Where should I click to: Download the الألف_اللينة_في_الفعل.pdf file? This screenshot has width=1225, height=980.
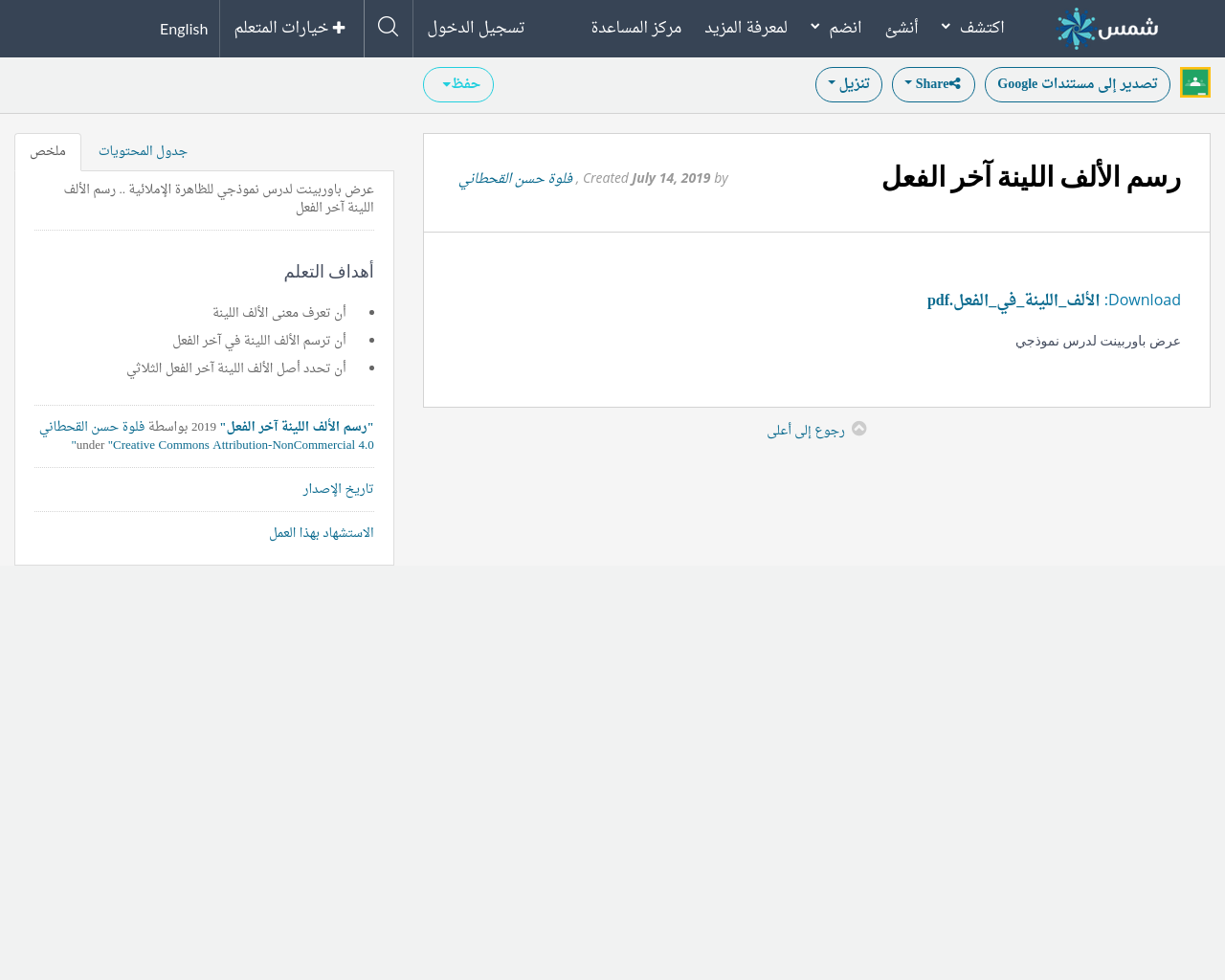(1013, 301)
